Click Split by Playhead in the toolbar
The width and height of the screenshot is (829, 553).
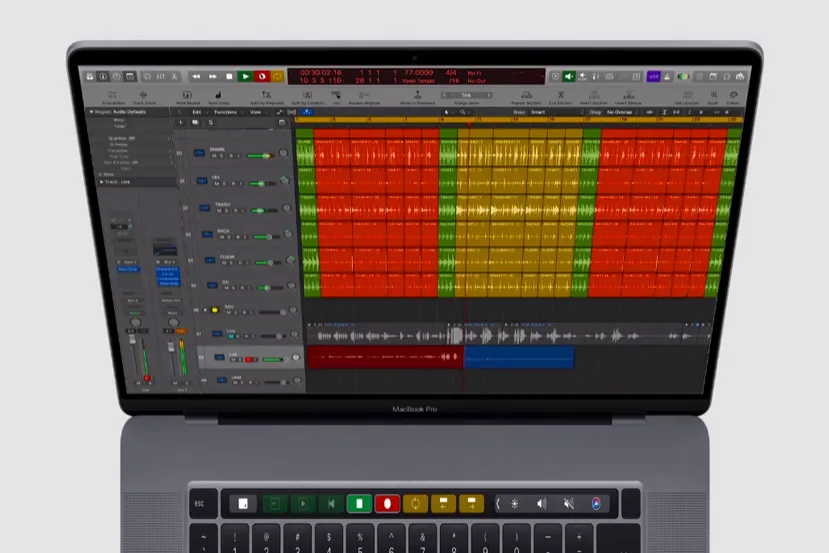(267, 97)
